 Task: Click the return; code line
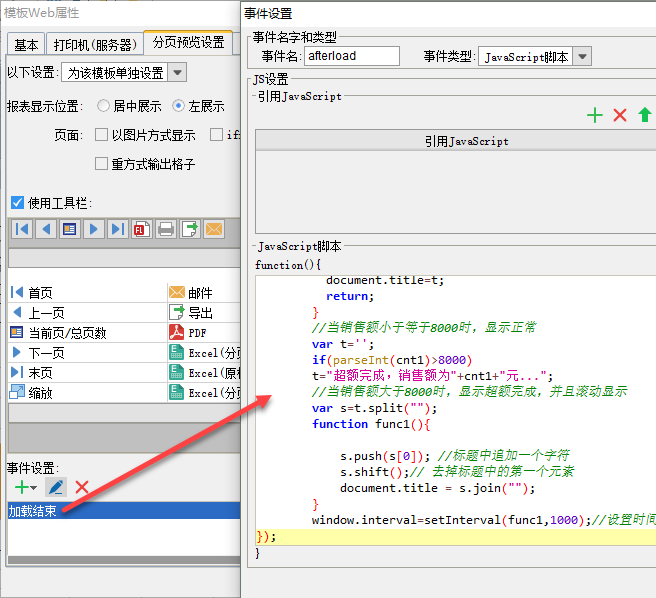click(x=350, y=296)
